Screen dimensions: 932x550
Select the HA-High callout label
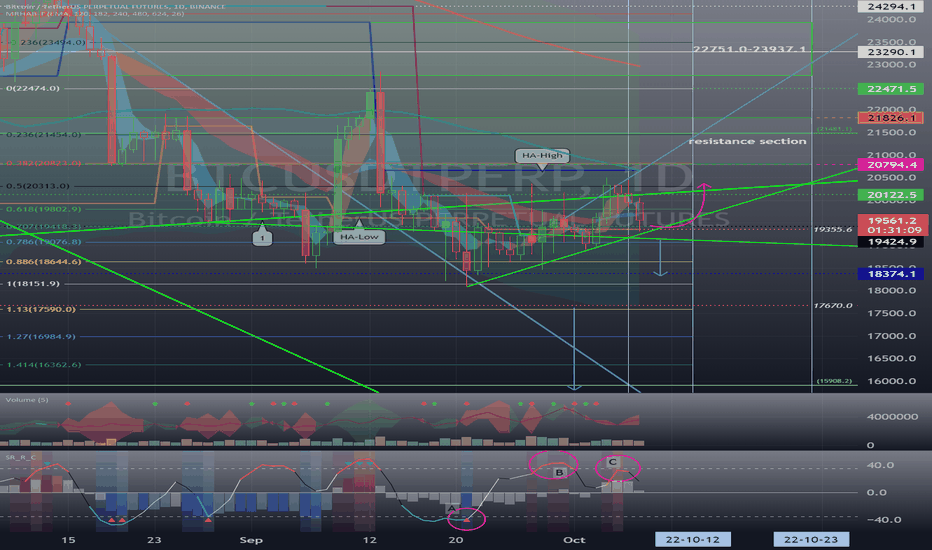(542, 156)
